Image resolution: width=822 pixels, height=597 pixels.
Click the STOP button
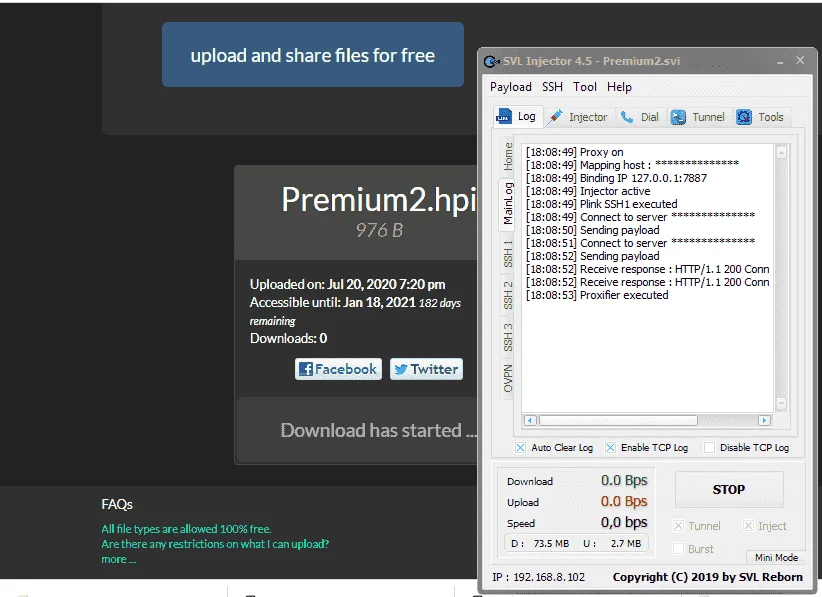[729, 490]
